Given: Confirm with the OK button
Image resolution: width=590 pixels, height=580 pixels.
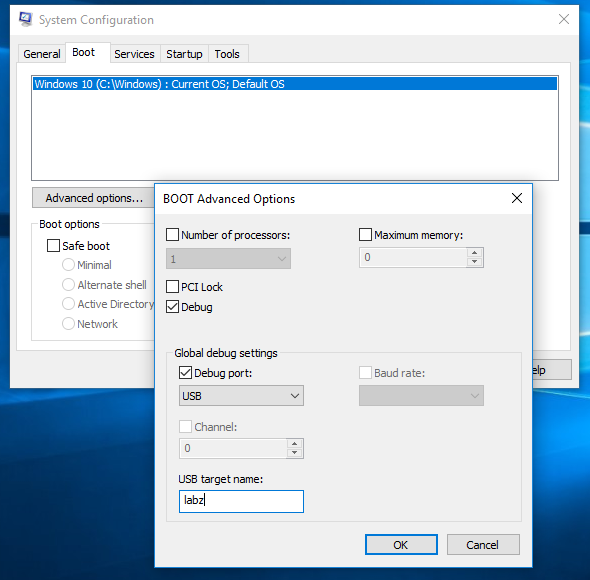Looking at the screenshot, I should click(x=401, y=545).
